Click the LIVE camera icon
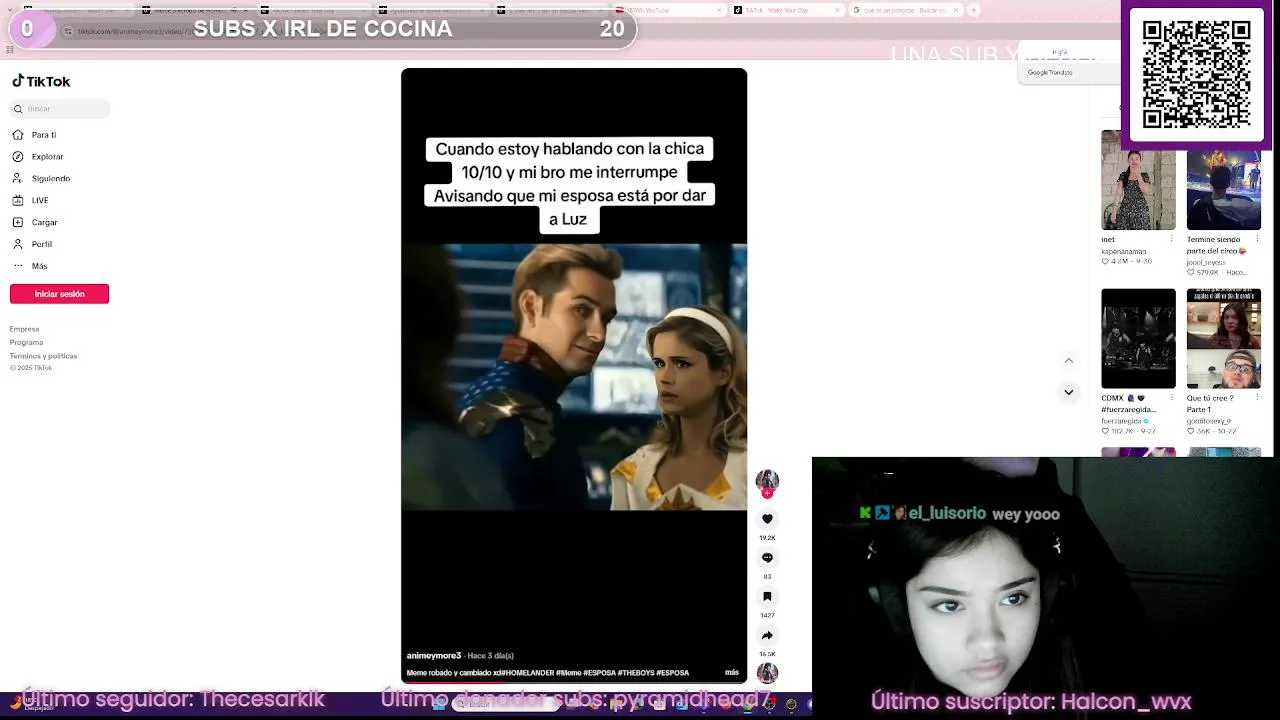 click(x=18, y=201)
